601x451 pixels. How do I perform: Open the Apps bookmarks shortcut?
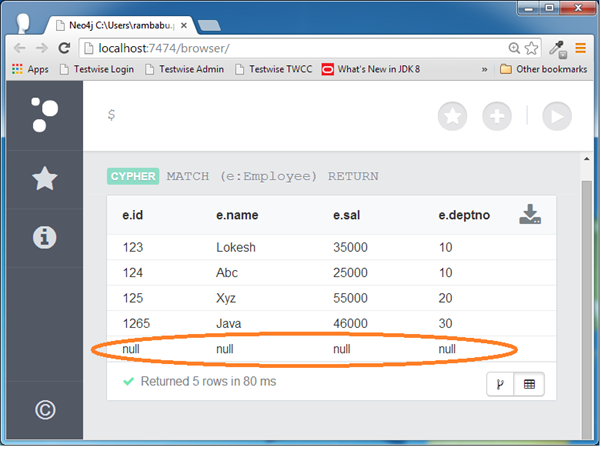pos(30,69)
